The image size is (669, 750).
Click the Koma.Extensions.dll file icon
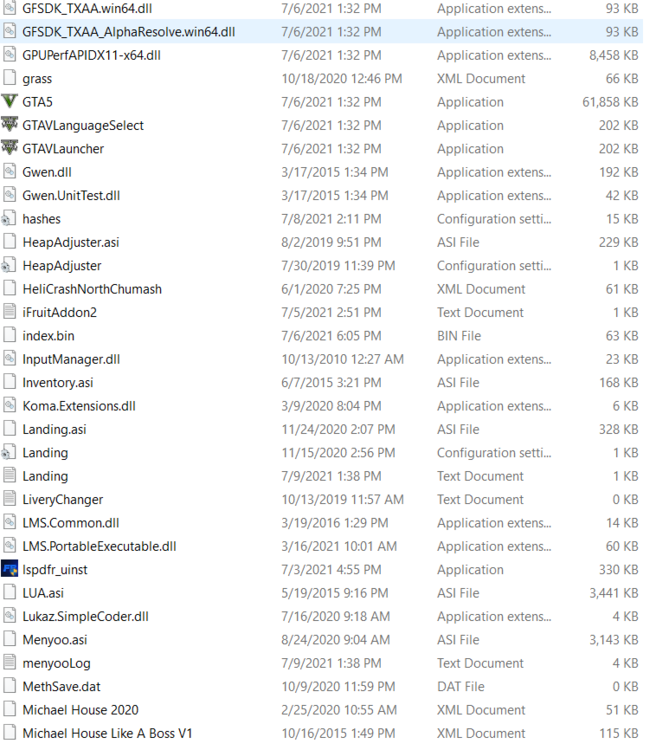pyautogui.click(x=10, y=406)
